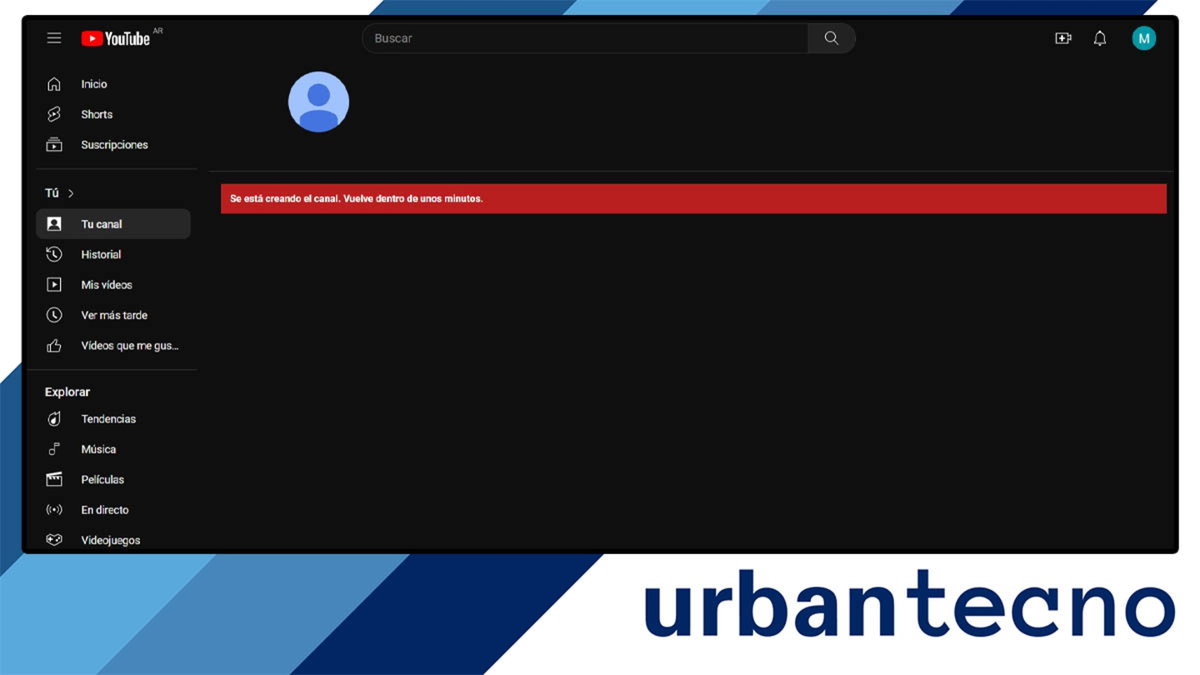
Task: Open Videojuegos in Explorar
Action: [x=113, y=540]
